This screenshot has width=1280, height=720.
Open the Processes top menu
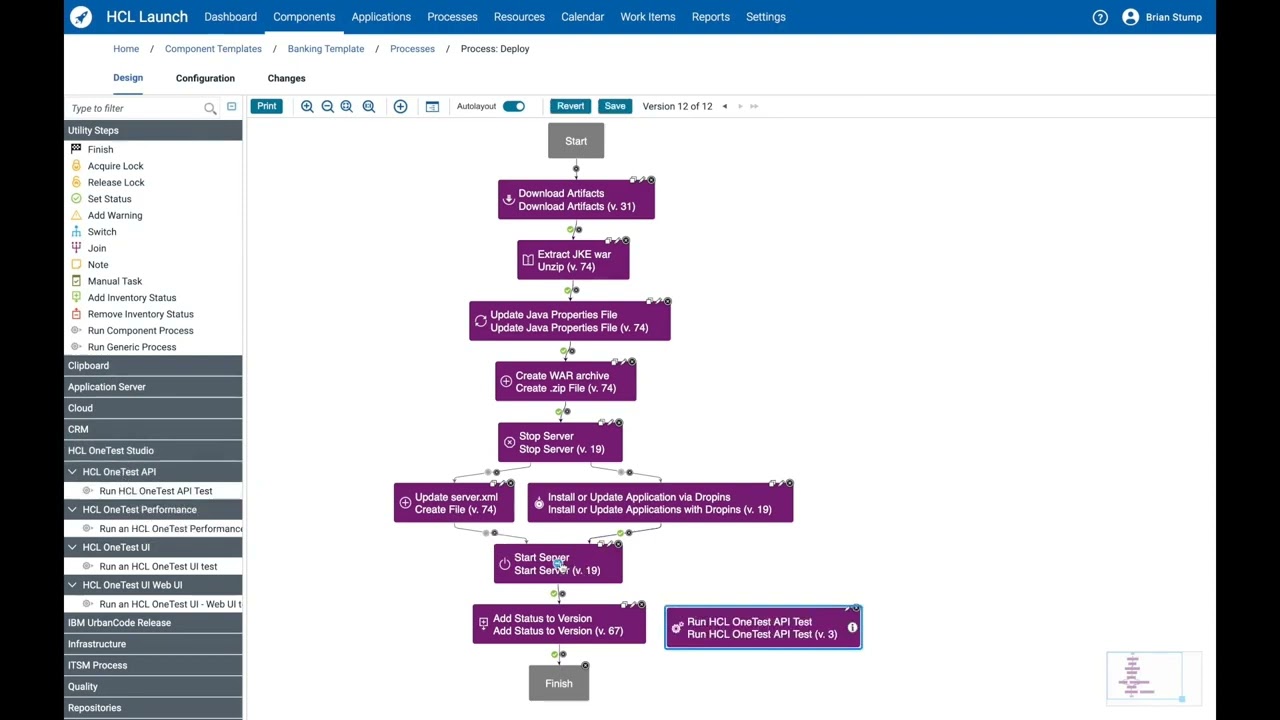[452, 17]
